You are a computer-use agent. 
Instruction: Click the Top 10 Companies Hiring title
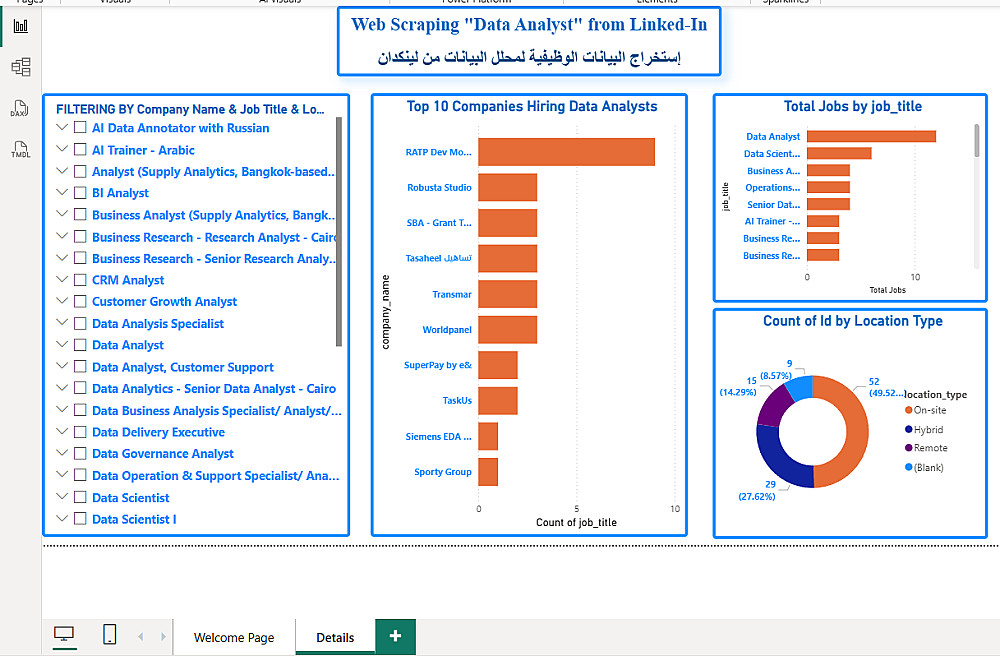[x=532, y=106]
